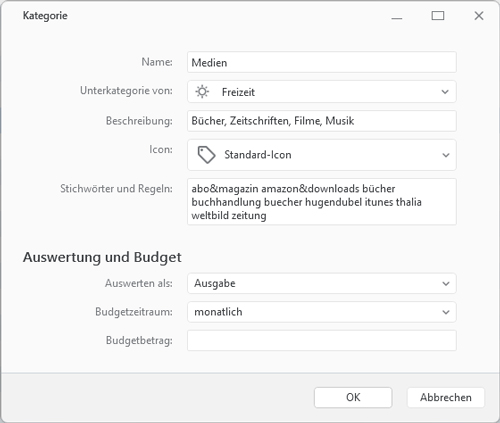
Task: Select the monatlich value in Budgetzeitraum
Action: pyautogui.click(x=218, y=312)
